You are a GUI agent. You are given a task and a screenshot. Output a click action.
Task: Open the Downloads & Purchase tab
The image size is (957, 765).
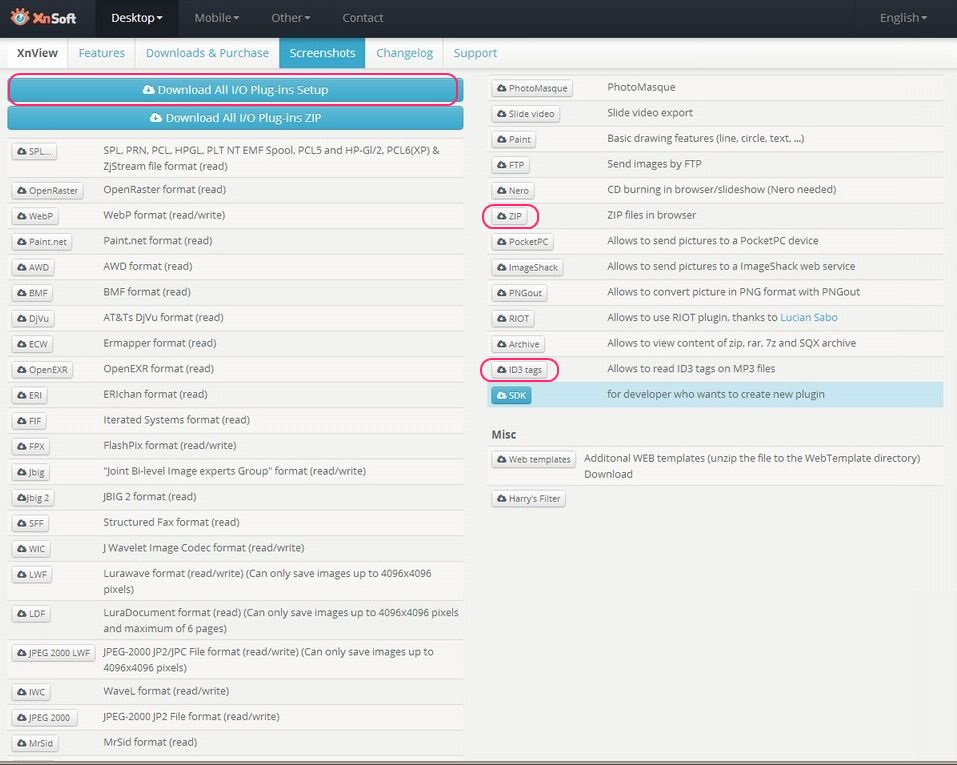click(207, 53)
